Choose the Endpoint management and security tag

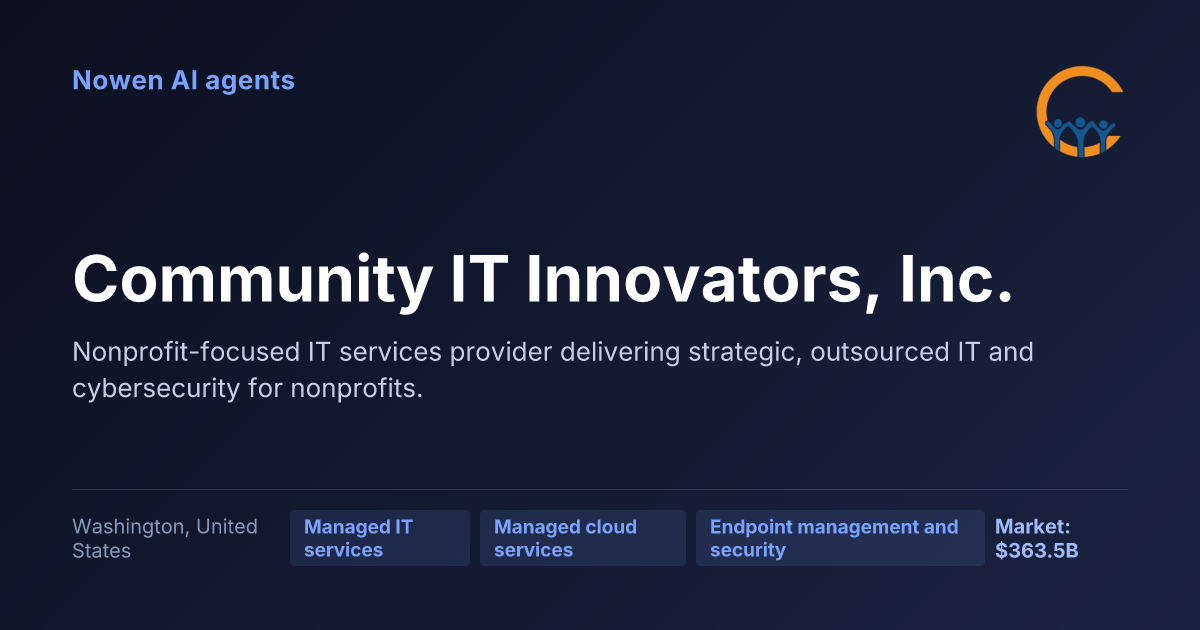840,538
